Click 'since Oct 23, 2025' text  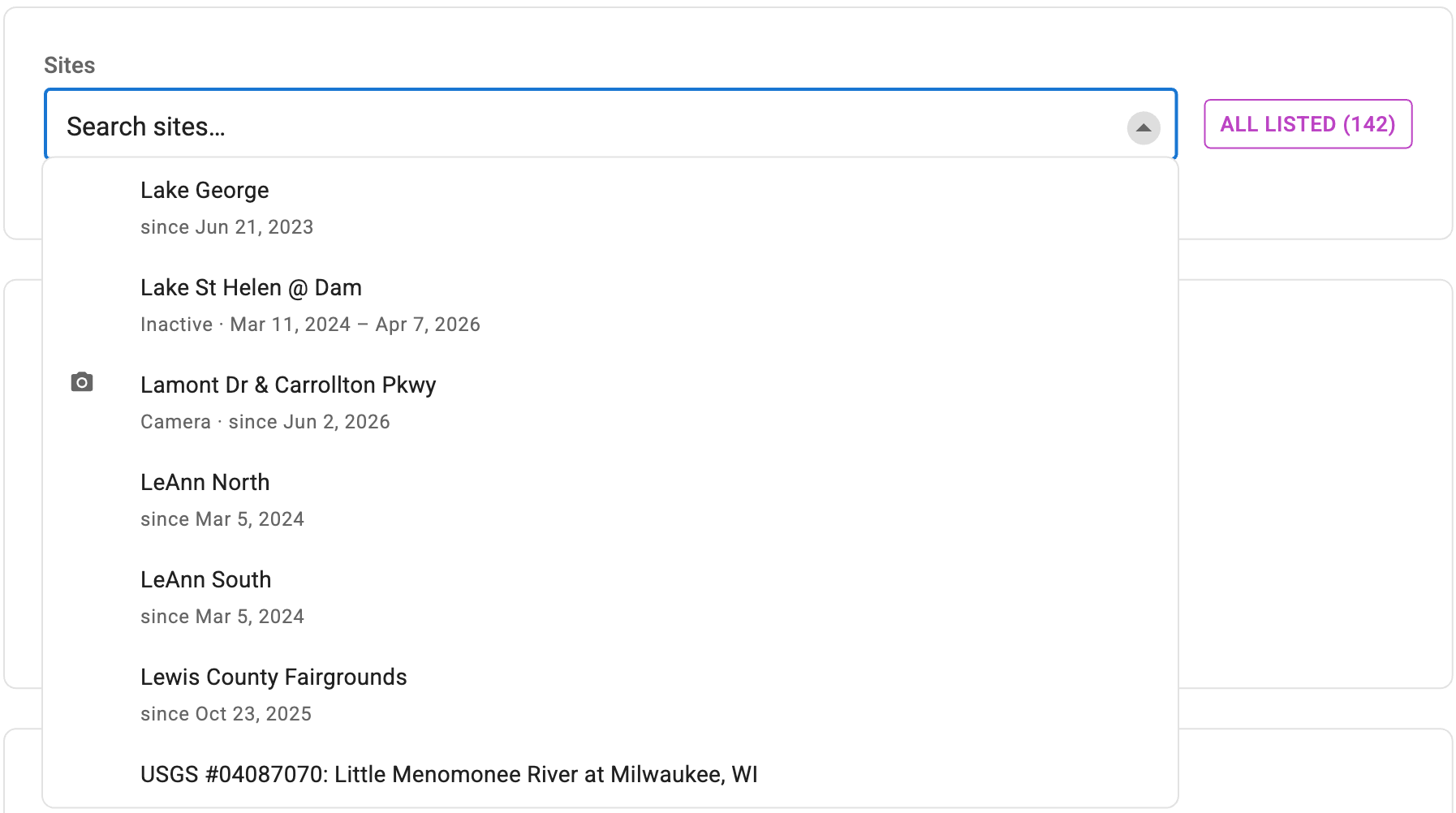coord(226,714)
